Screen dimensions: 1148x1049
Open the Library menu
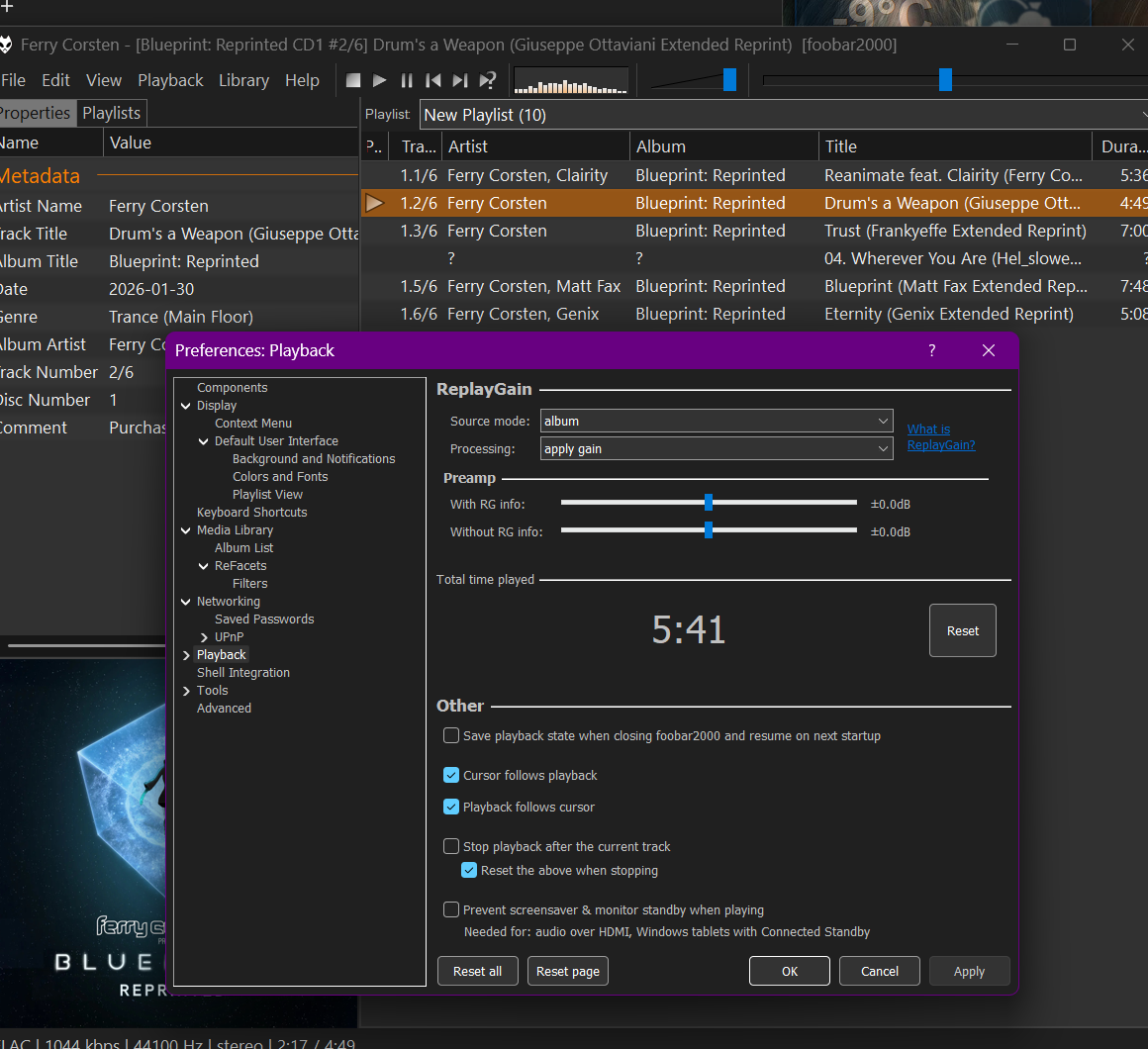click(x=243, y=80)
